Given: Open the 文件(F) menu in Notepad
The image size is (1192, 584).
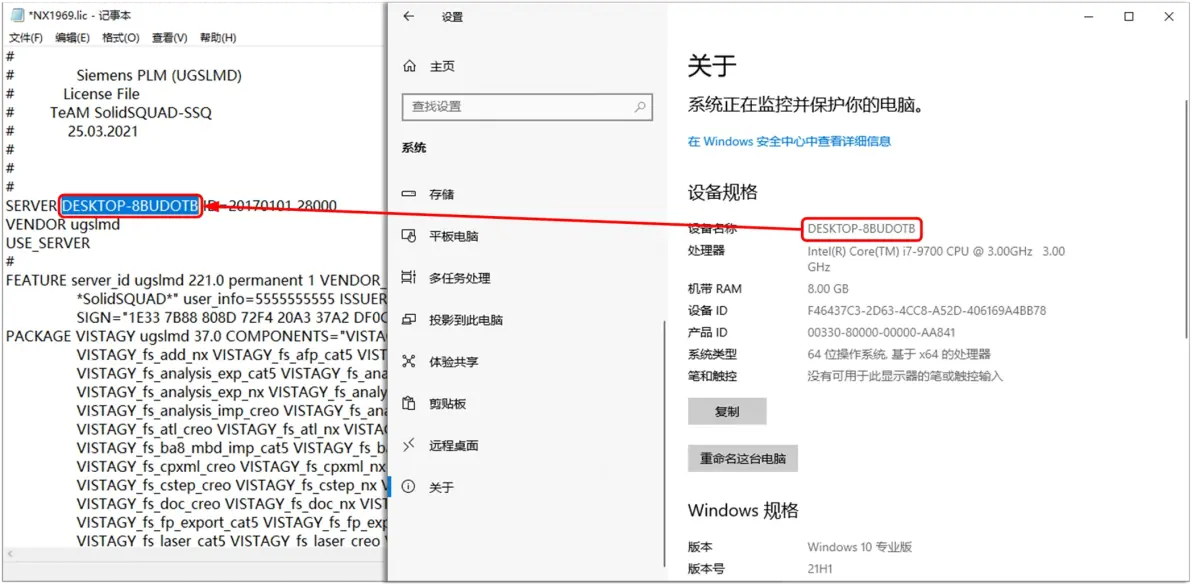Looking at the screenshot, I should 26,38.
